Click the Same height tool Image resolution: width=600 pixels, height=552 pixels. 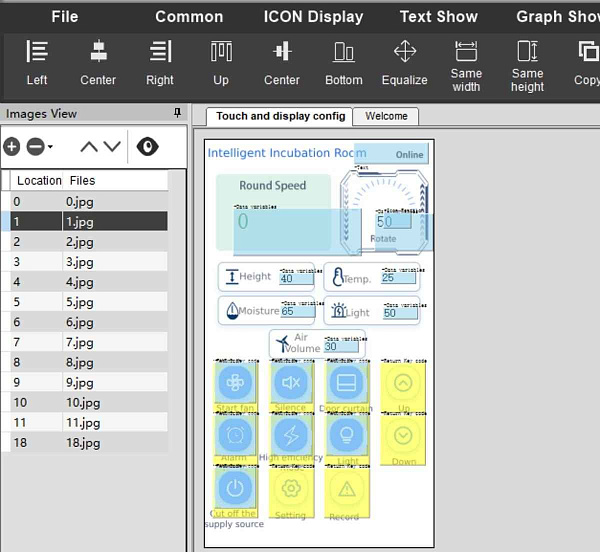527,62
